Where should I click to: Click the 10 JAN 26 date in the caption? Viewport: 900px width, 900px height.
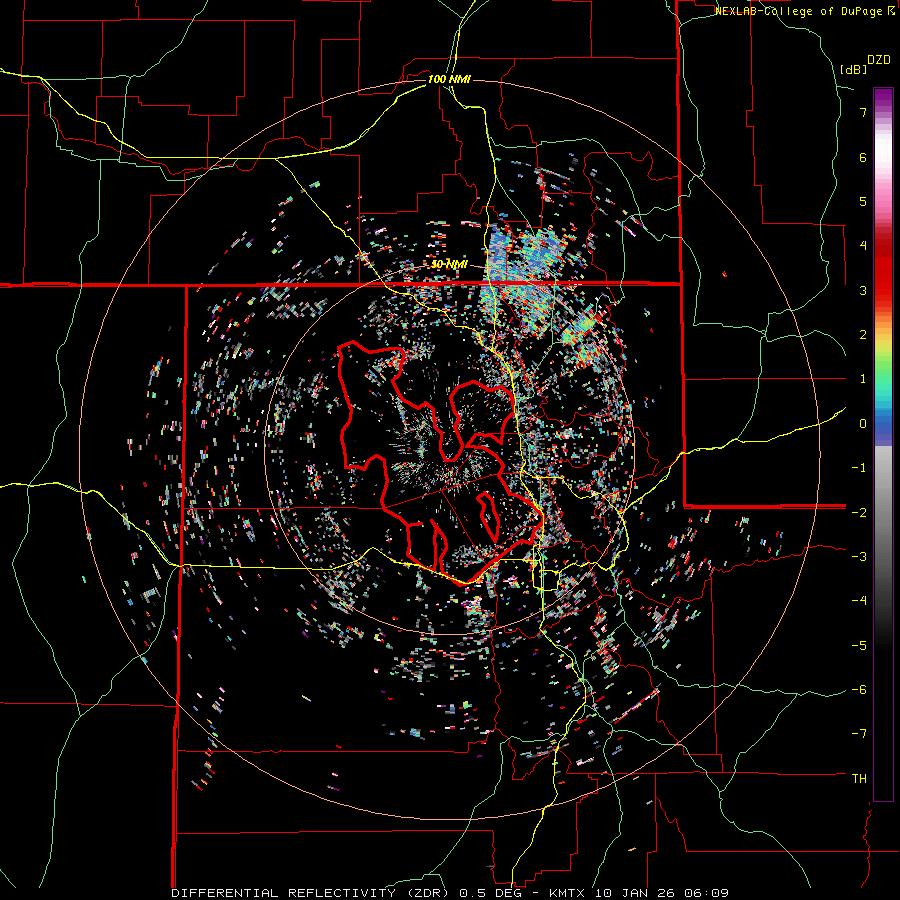[637, 893]
